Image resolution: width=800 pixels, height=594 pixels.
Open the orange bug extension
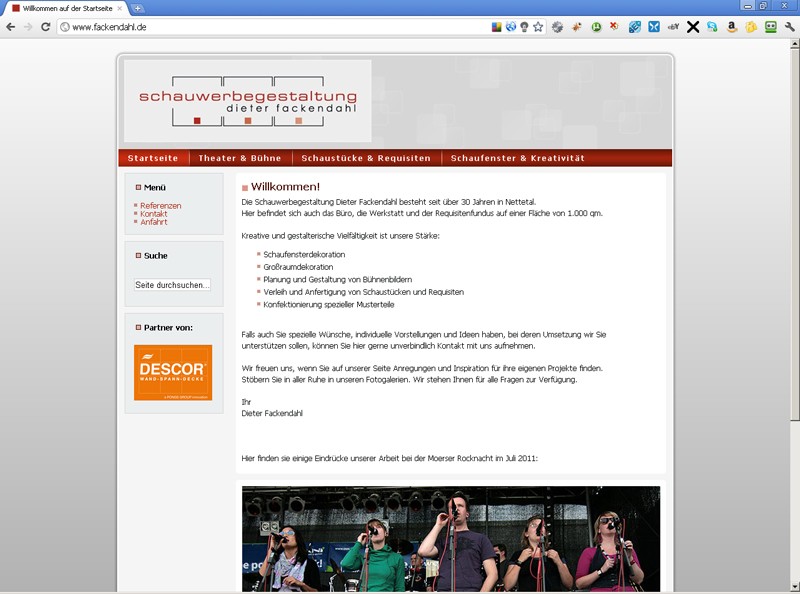[x=577, y=27]
